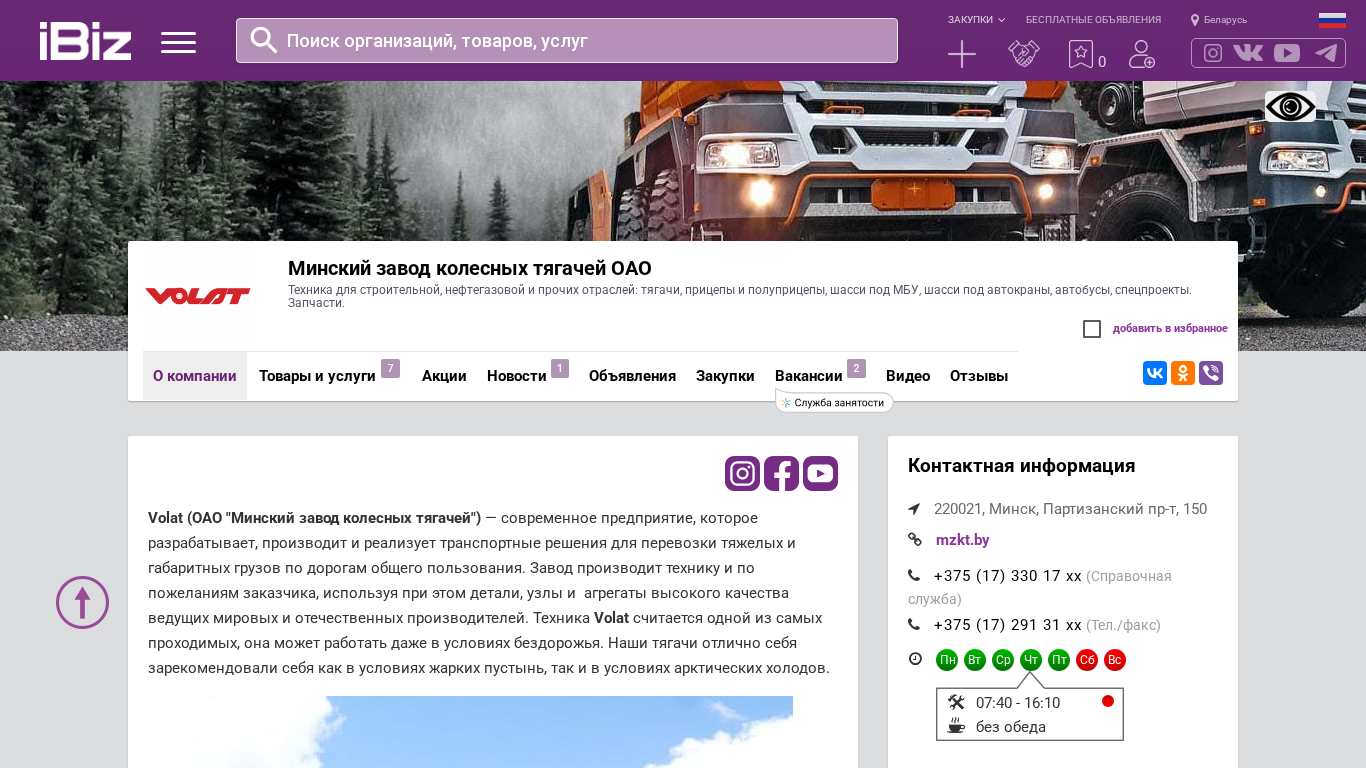Open the 'О компании' tab
1366x768 pixels.
195,376
